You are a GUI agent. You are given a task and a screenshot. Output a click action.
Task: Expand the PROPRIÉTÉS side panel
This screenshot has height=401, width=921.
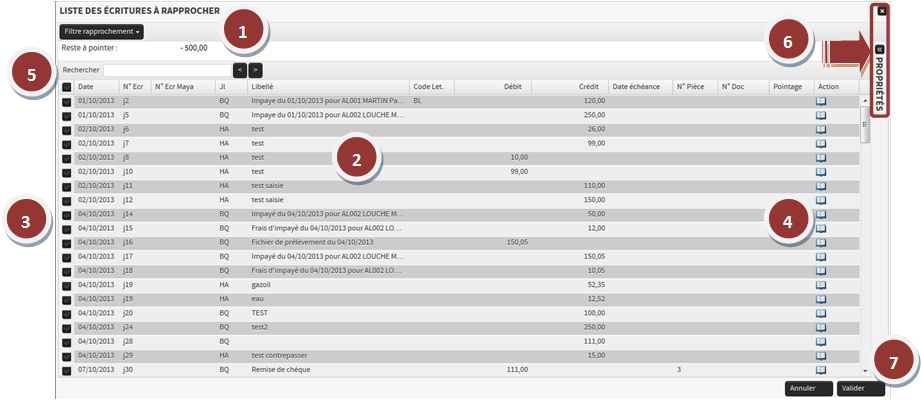pos(879,78)
